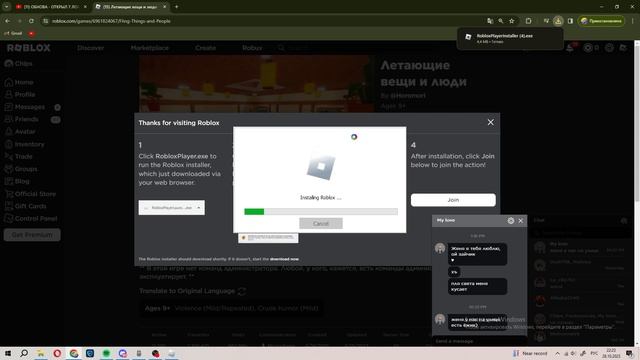Open Control Panel in sidebar

coord(31,218)
